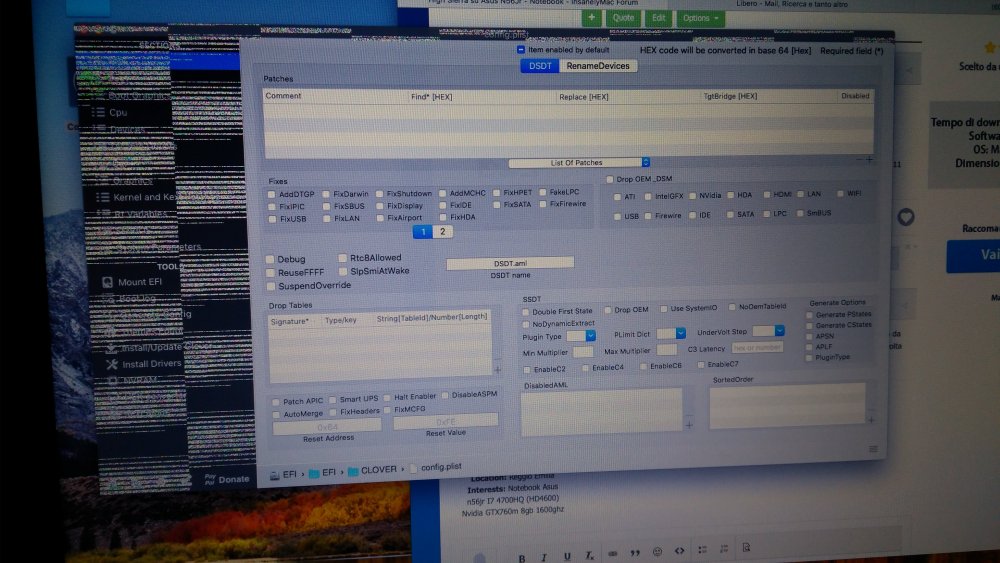Add an entry to the Drop Tables list
The width and height of the screenshot is (1000, 563).
(497, 369)
